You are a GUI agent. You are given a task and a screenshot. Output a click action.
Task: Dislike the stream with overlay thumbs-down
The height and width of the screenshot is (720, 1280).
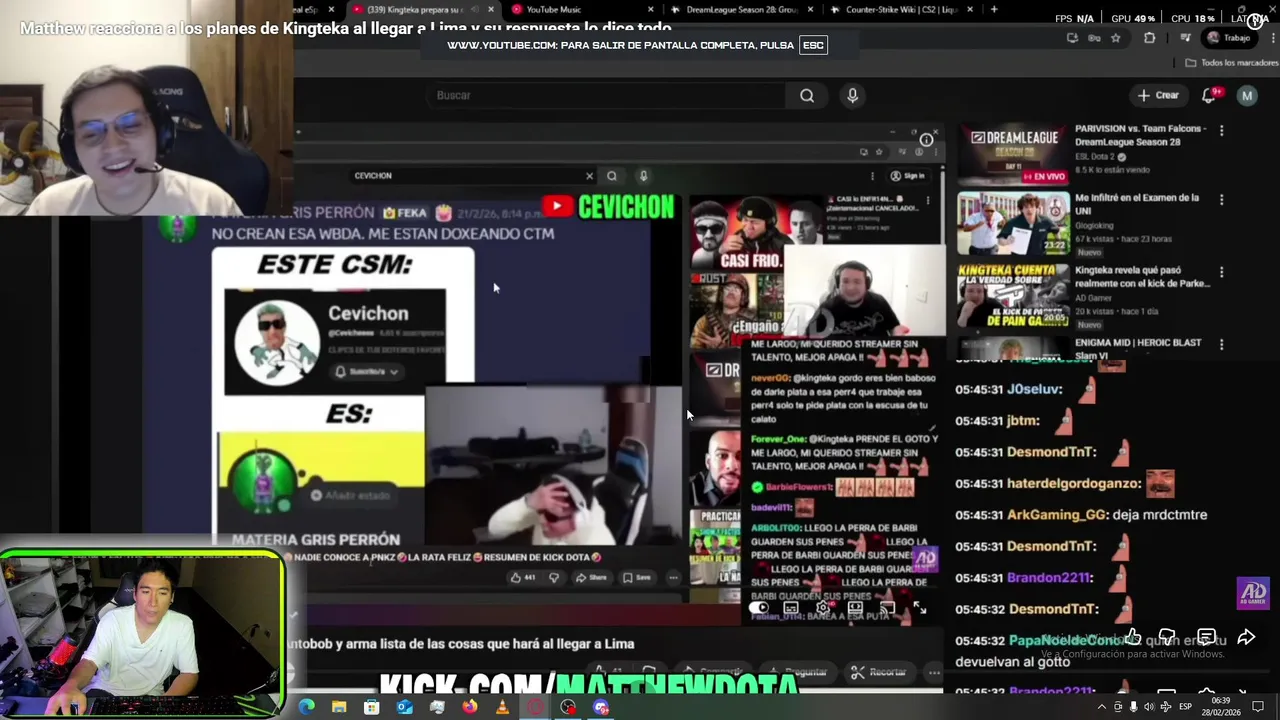(x=1166, y=638)
